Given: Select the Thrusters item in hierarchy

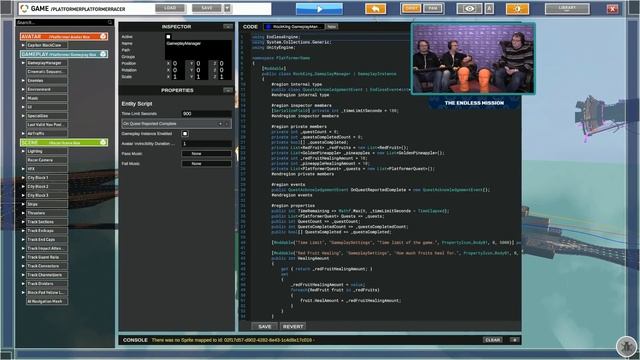Looking at the screenshot, I should [47, 213].
